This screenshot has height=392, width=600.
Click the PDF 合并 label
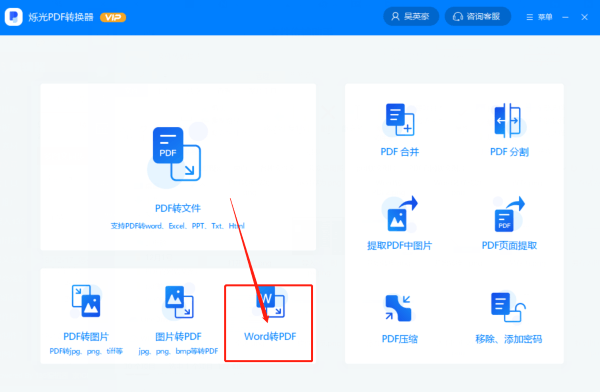[x=400, y=152]
